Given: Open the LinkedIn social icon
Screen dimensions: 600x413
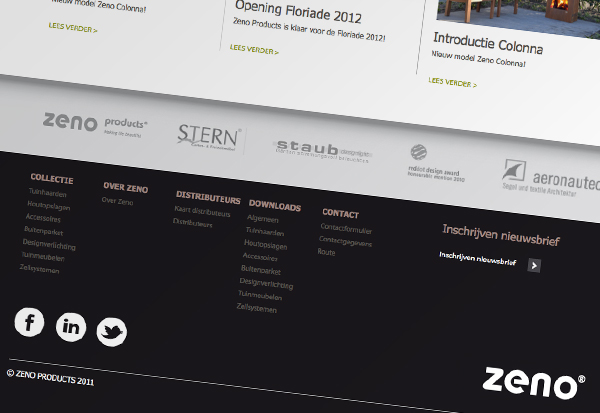Looking at the screenshot, I should [x=71, y=327].
